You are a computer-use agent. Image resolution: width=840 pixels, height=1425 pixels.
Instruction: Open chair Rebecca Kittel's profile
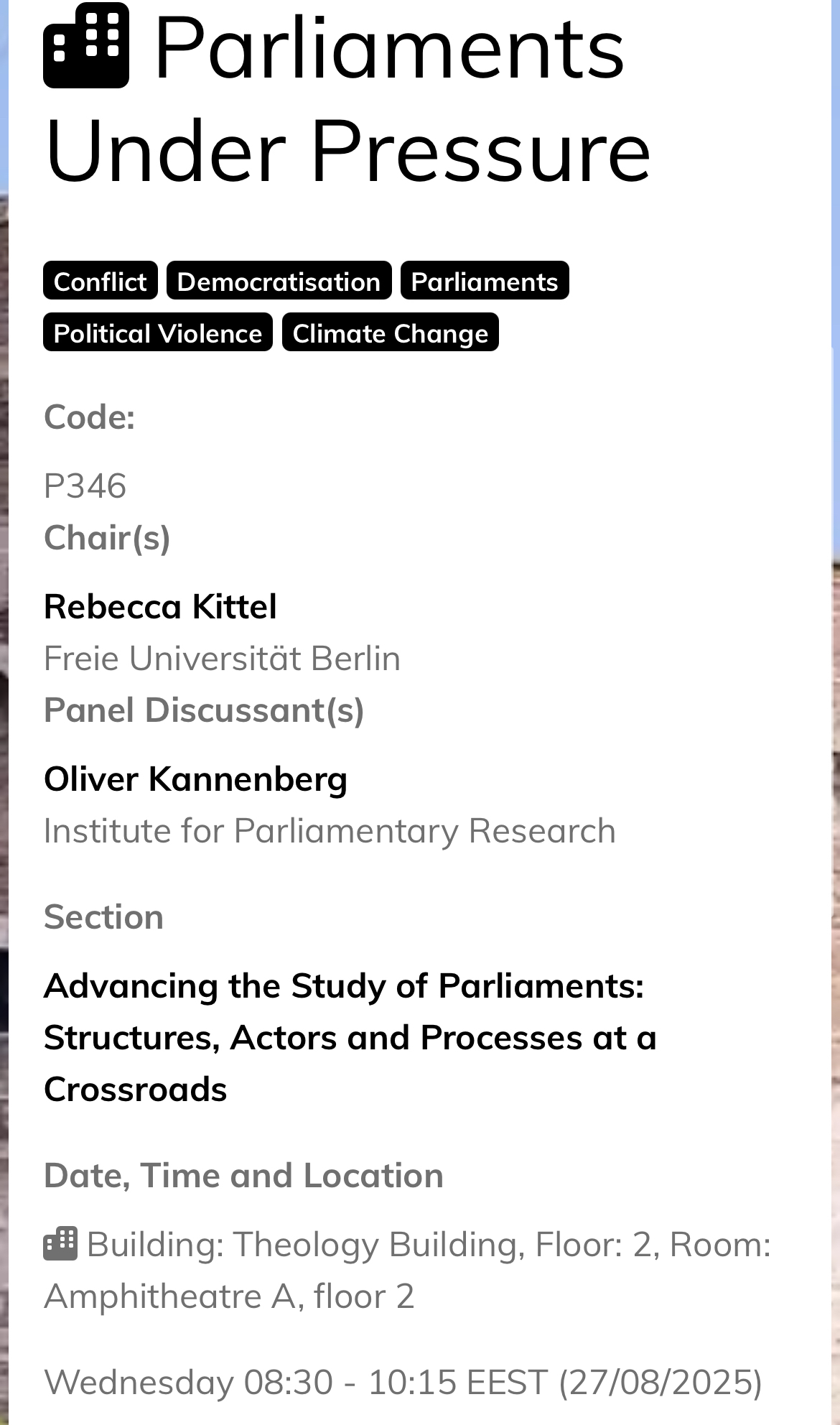pyautogui.click(x=160, y=606)
